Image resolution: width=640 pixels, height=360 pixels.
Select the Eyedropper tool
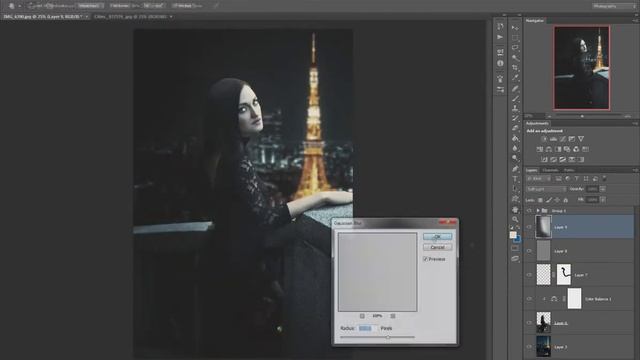click(516, 78)
